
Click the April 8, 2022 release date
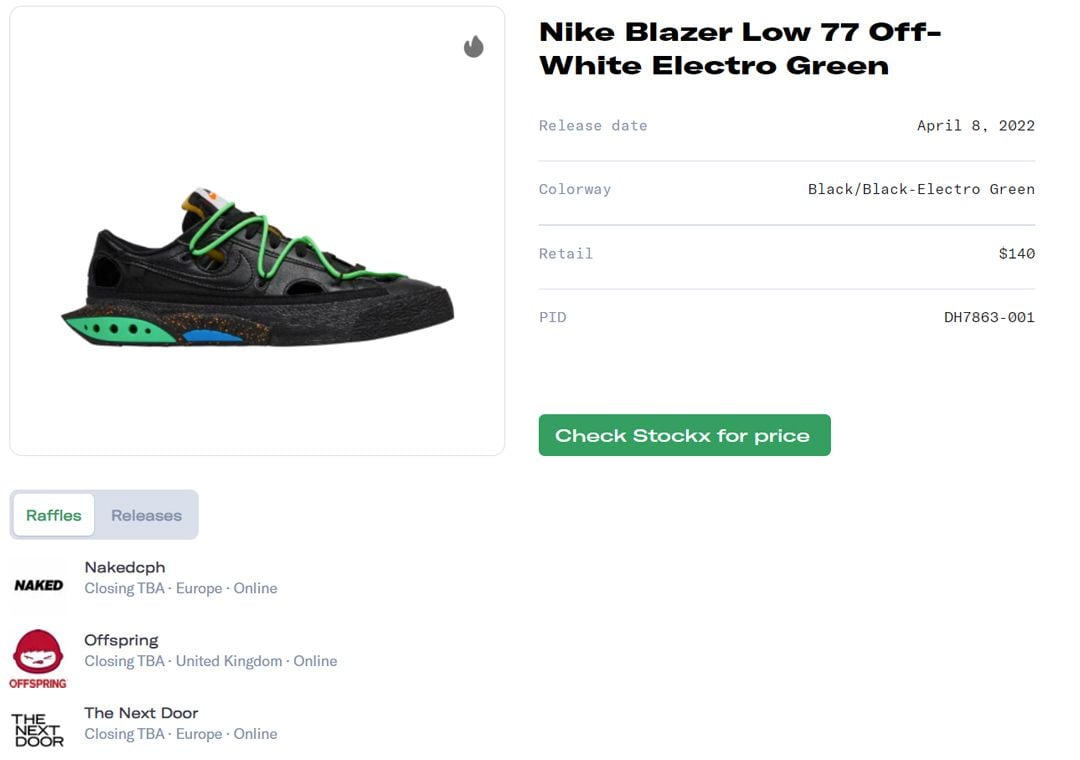975,125
